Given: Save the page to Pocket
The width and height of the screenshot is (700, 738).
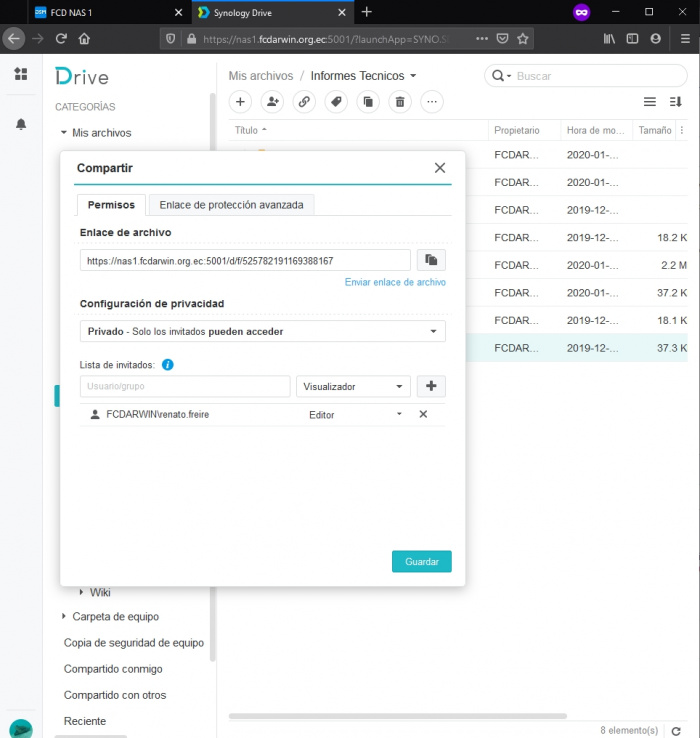Looking at the screenshot, I should click(x=502, y=39).
